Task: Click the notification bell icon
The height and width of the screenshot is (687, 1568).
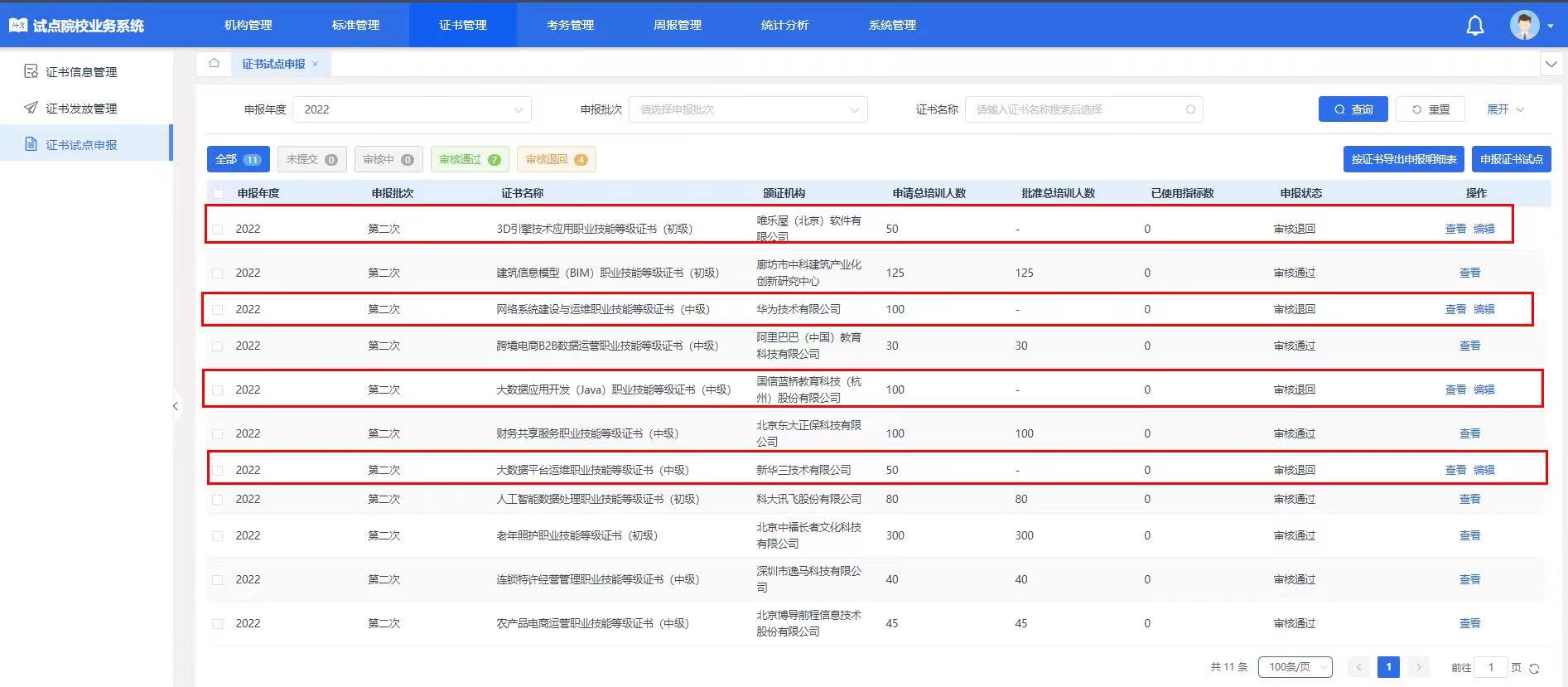Action: [1475, 26]
